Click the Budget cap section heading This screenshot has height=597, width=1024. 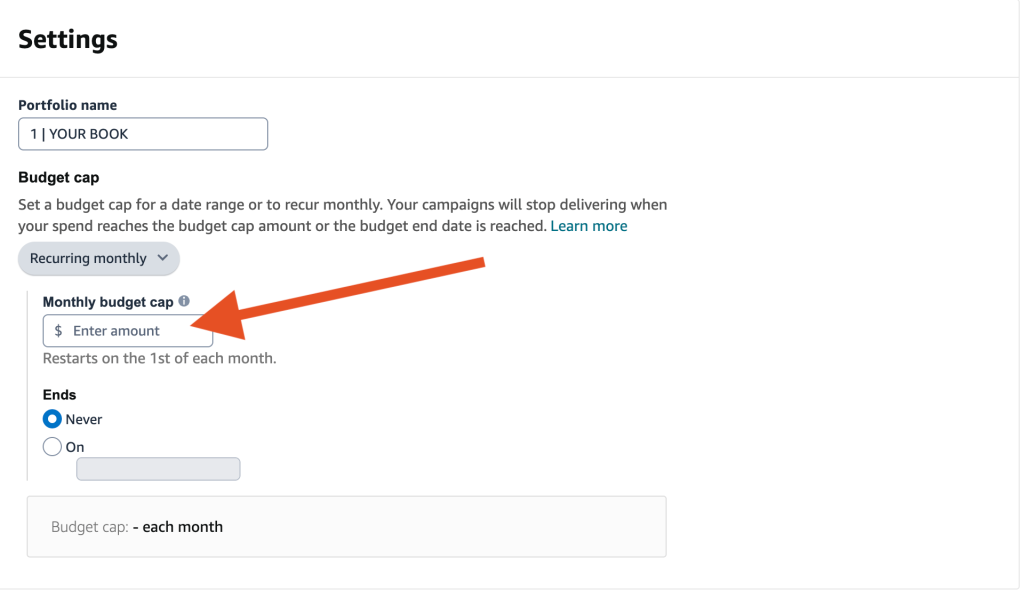point(59,178)
